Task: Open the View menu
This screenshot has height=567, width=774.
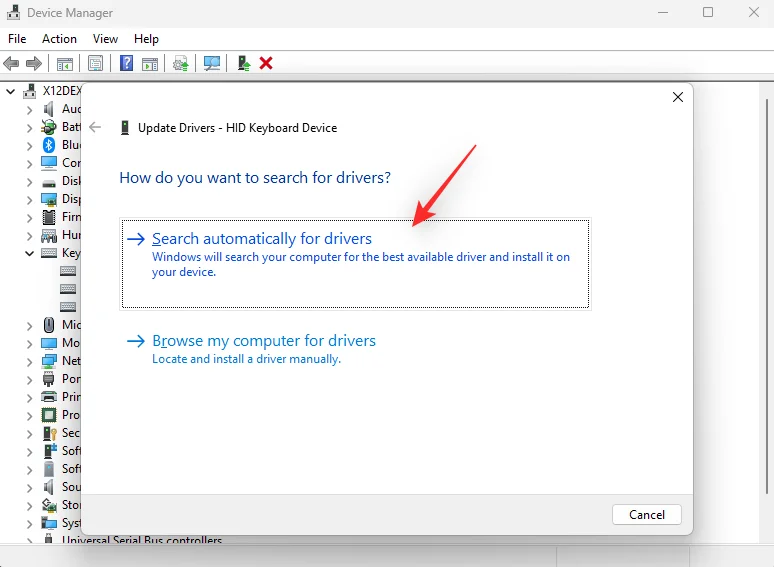Action: point(105,38)
